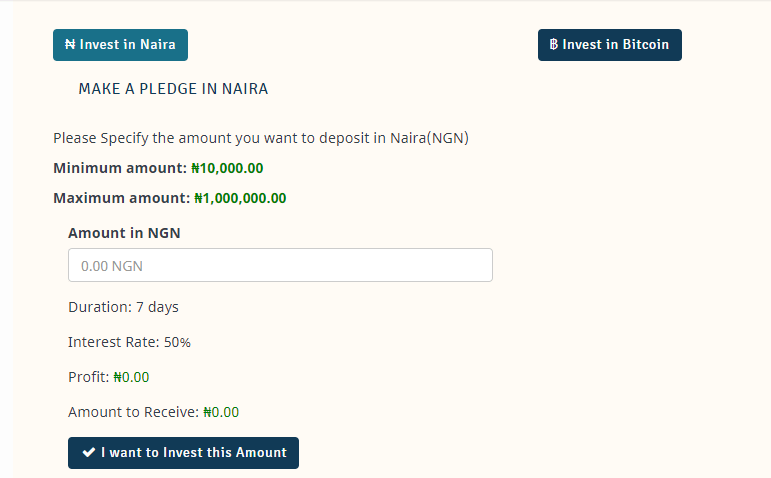The image size is (771, 478).
Task: Click the green ₦0.00 Amount to Receive value
Action: (x=221, y=412)
